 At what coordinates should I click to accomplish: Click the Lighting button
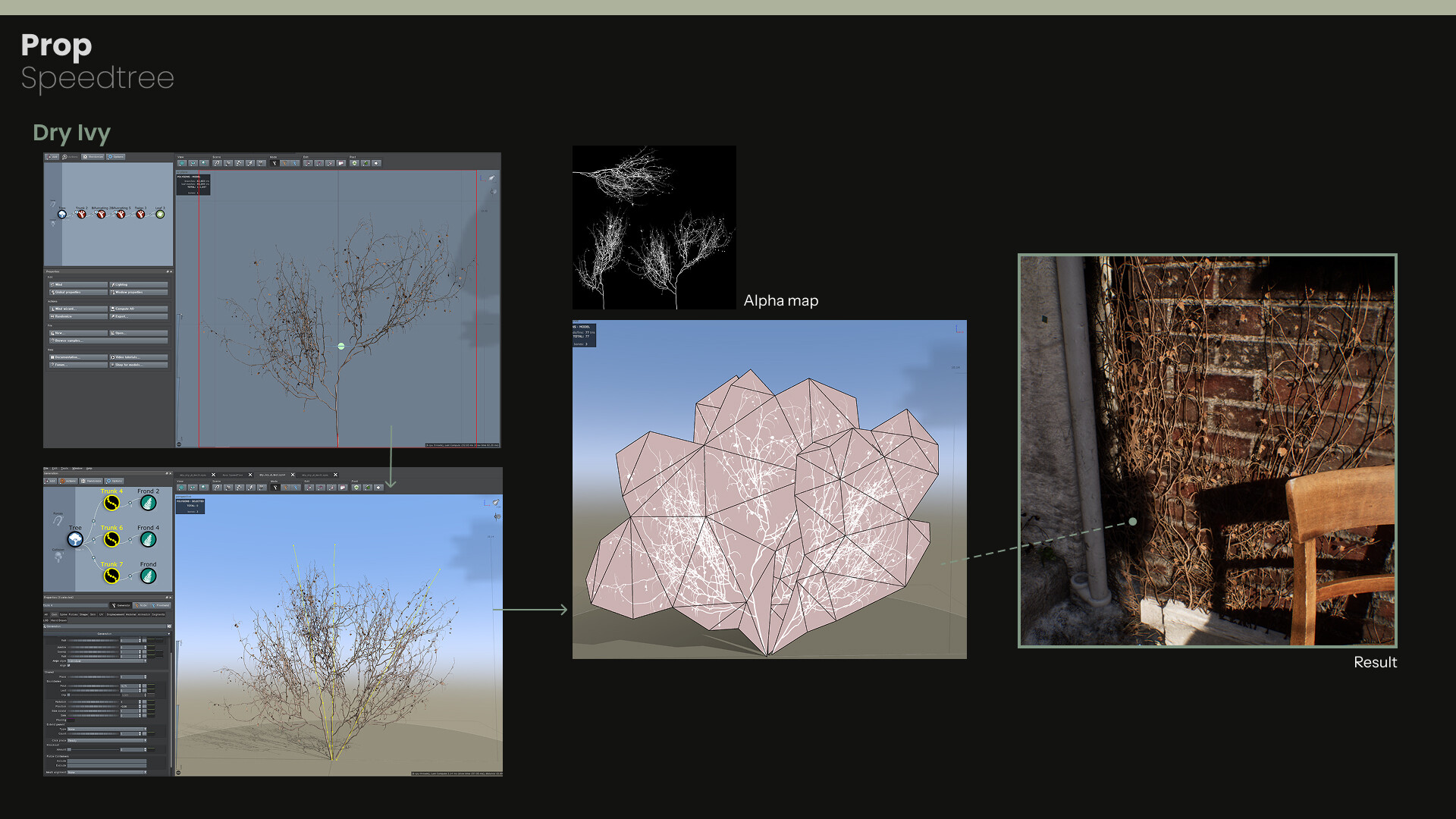click(x=139, y=284)
